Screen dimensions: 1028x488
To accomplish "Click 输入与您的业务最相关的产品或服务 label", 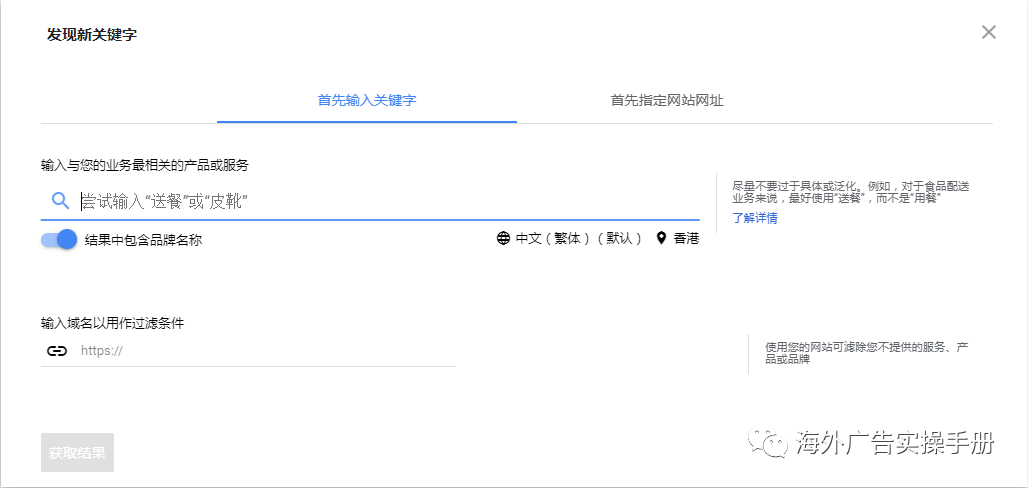I will tap(145, 165).
